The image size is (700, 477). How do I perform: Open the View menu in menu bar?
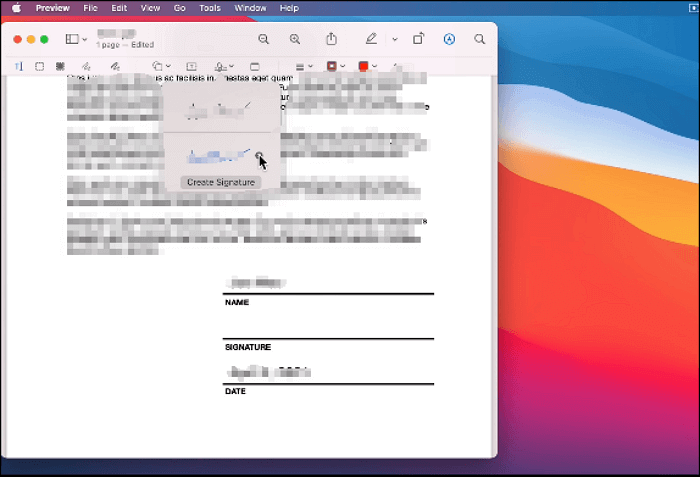tap(150, 8)
